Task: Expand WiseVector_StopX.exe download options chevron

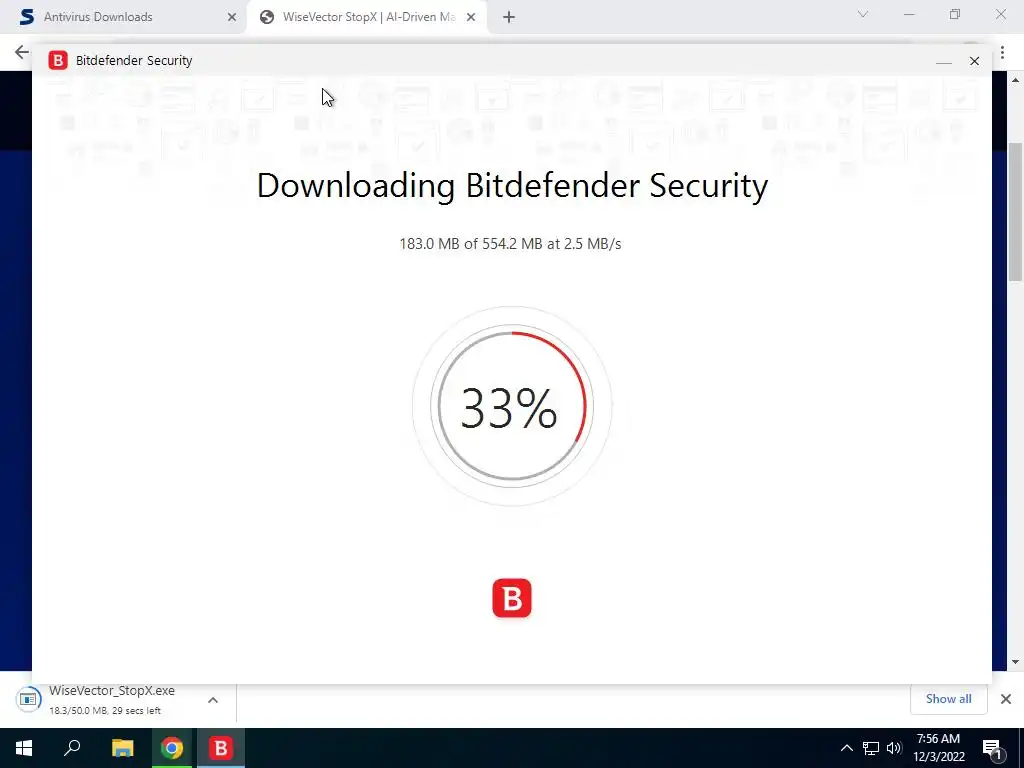Action: point(213,700)
